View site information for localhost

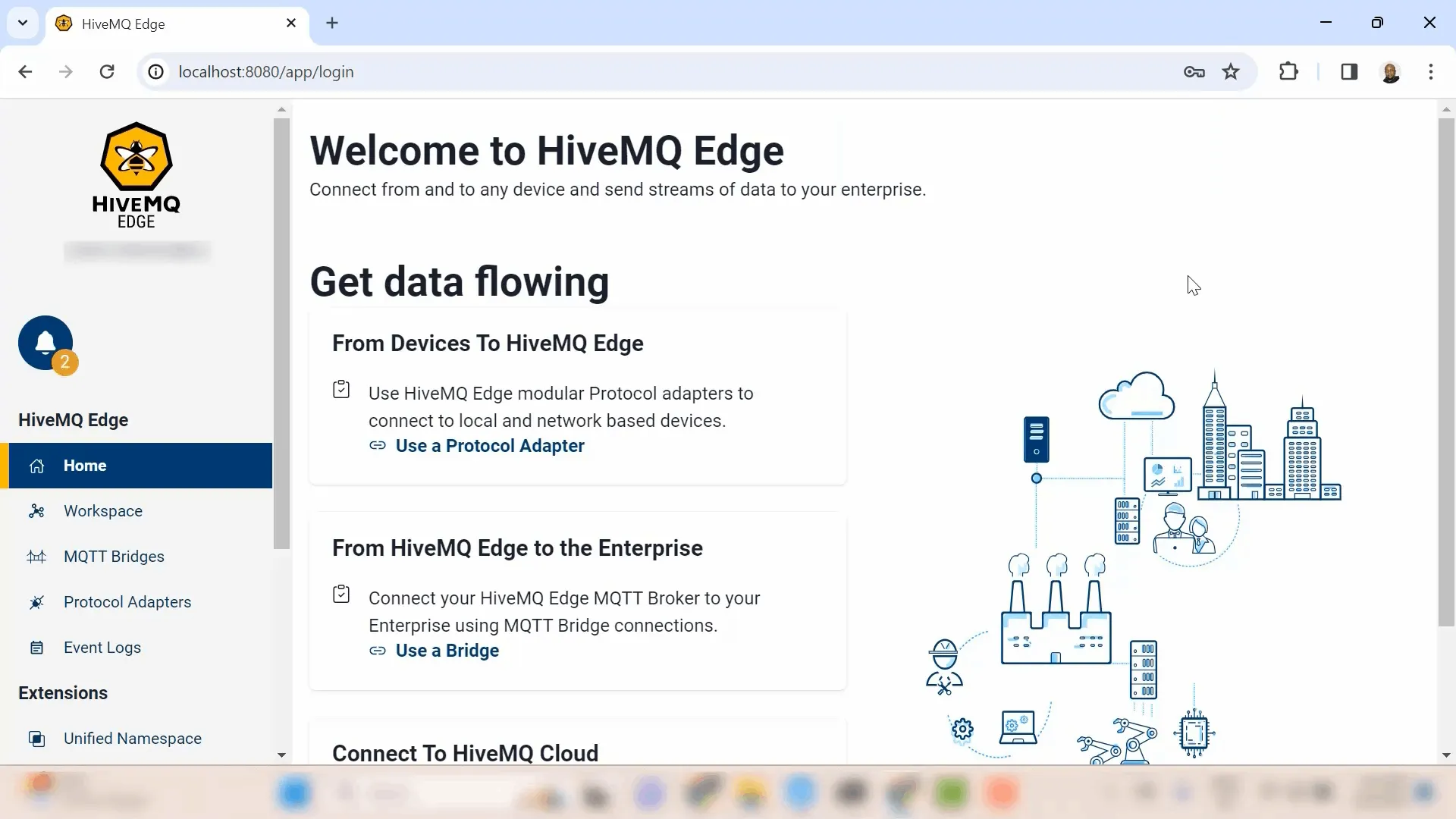155,72
